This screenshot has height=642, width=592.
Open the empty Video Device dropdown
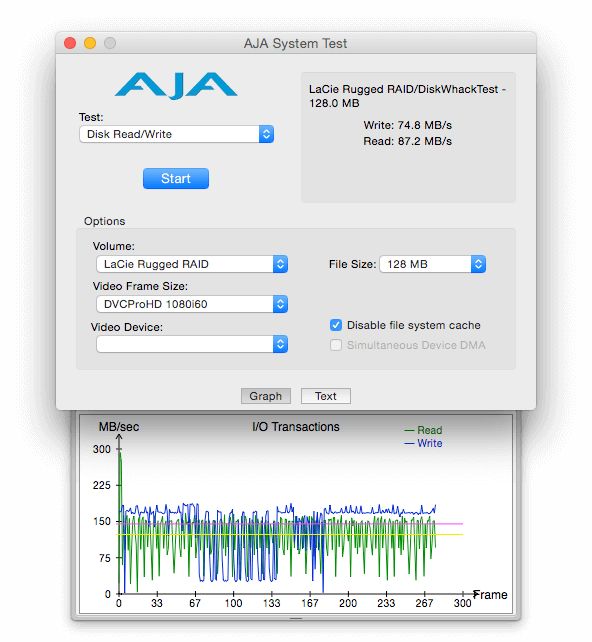(192, 344)
